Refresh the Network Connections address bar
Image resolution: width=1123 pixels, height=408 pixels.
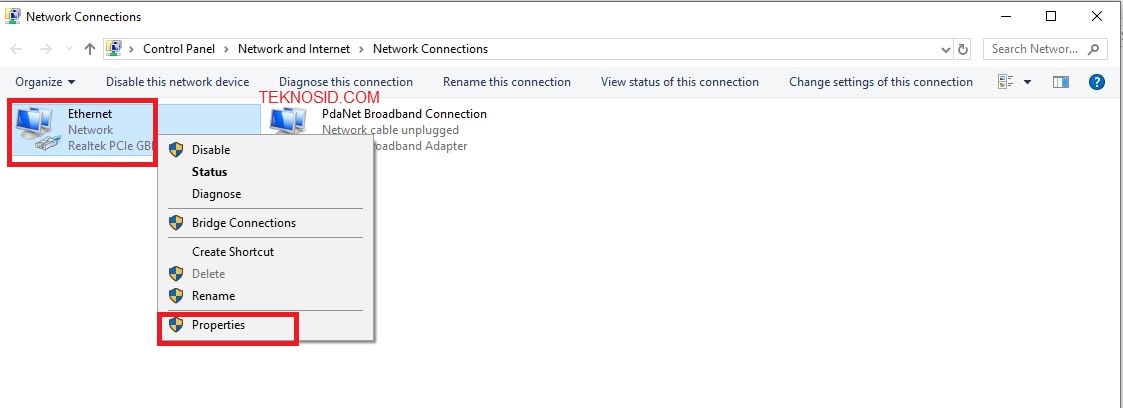point(963,49)
